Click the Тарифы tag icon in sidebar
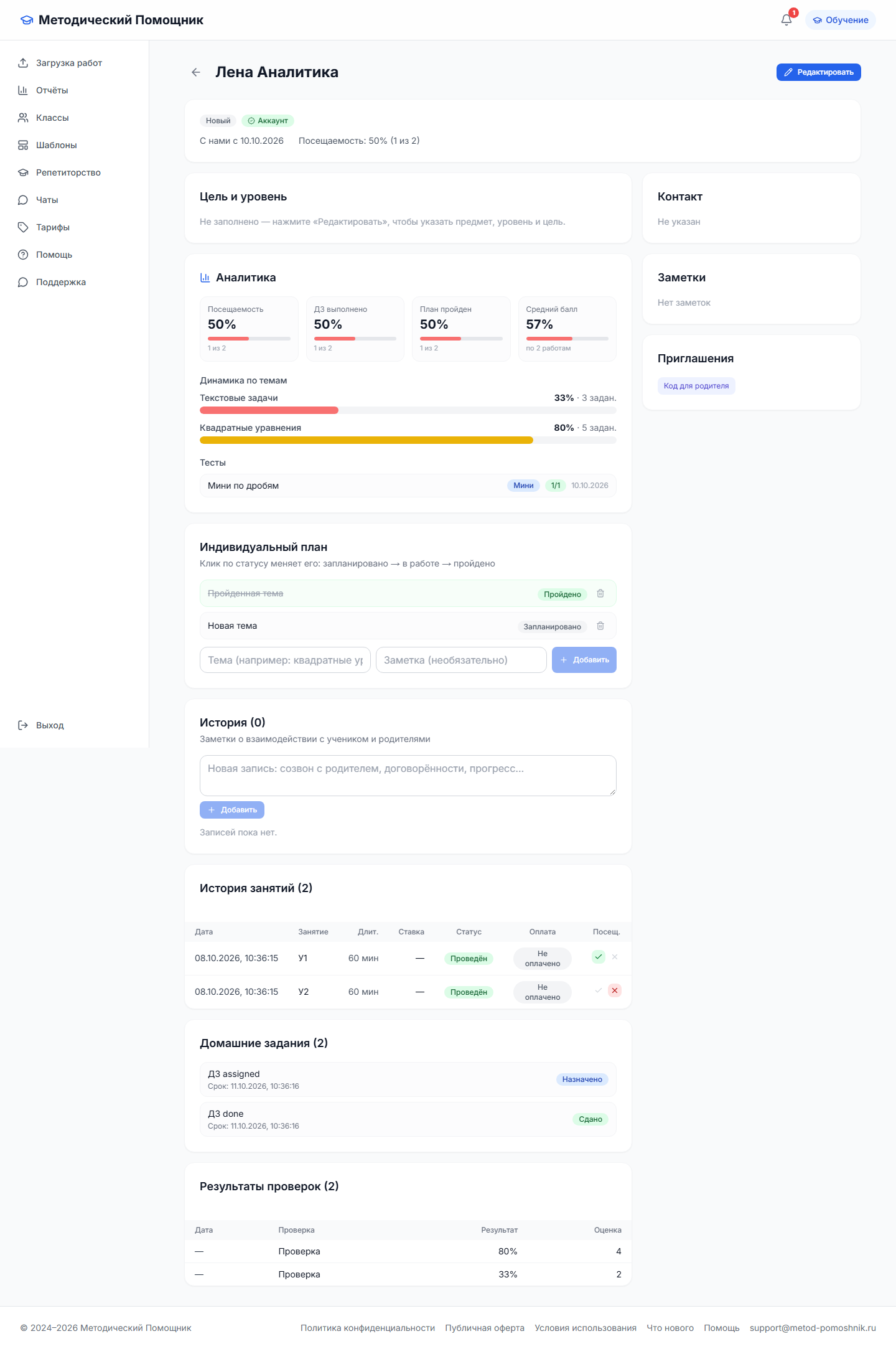The width and height of the screenshot is (896, 1349). 23,227
